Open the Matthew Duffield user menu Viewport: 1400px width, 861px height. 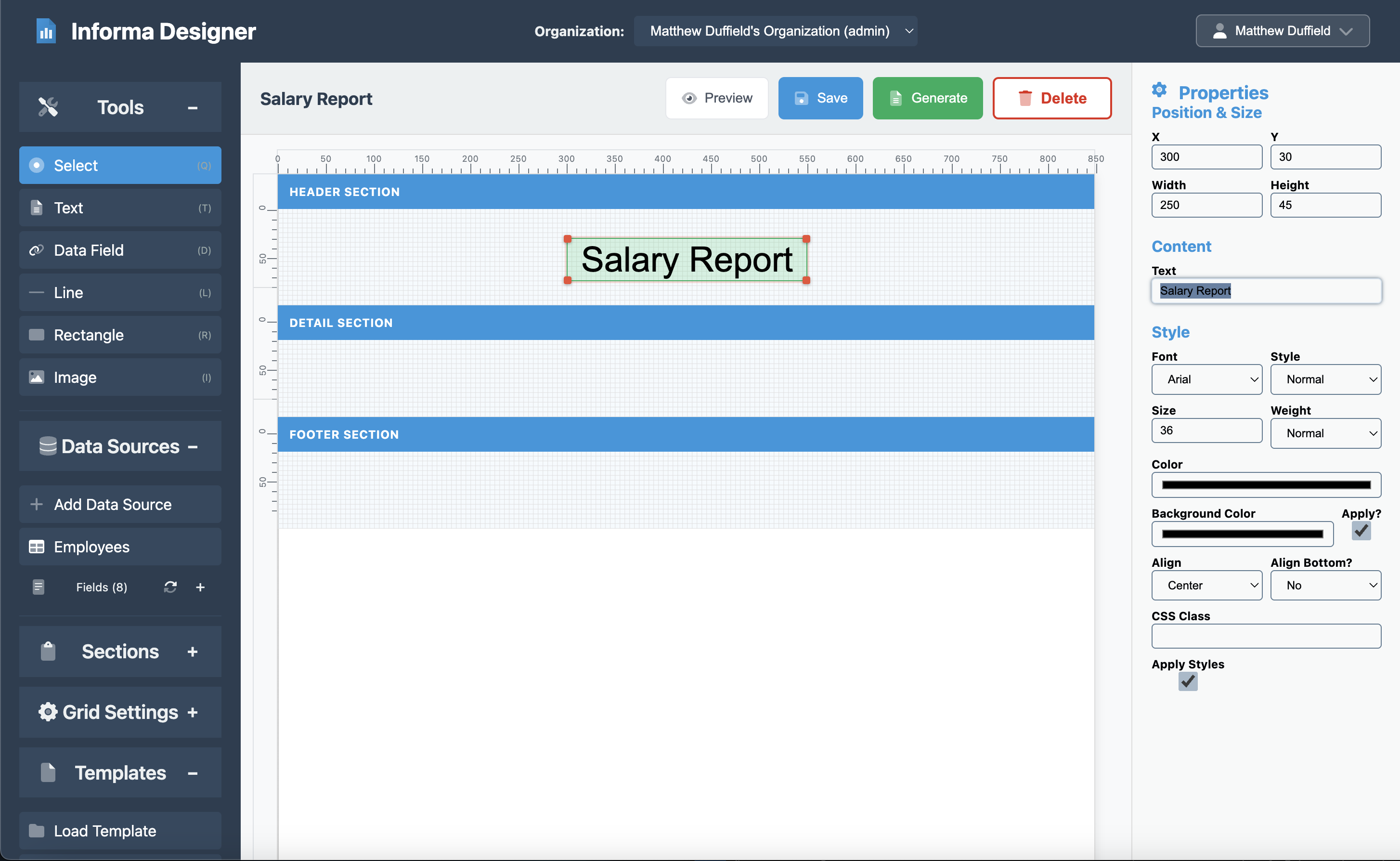[x=1282, y=31]
